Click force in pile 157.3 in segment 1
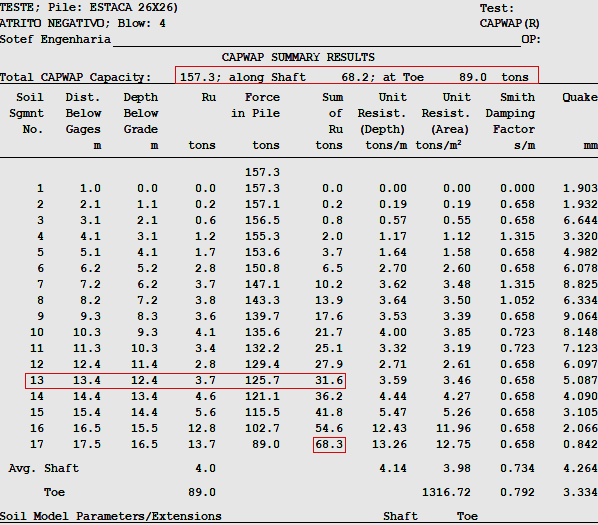The height and width of the screenshot is (525, 598). coord(262,188)
